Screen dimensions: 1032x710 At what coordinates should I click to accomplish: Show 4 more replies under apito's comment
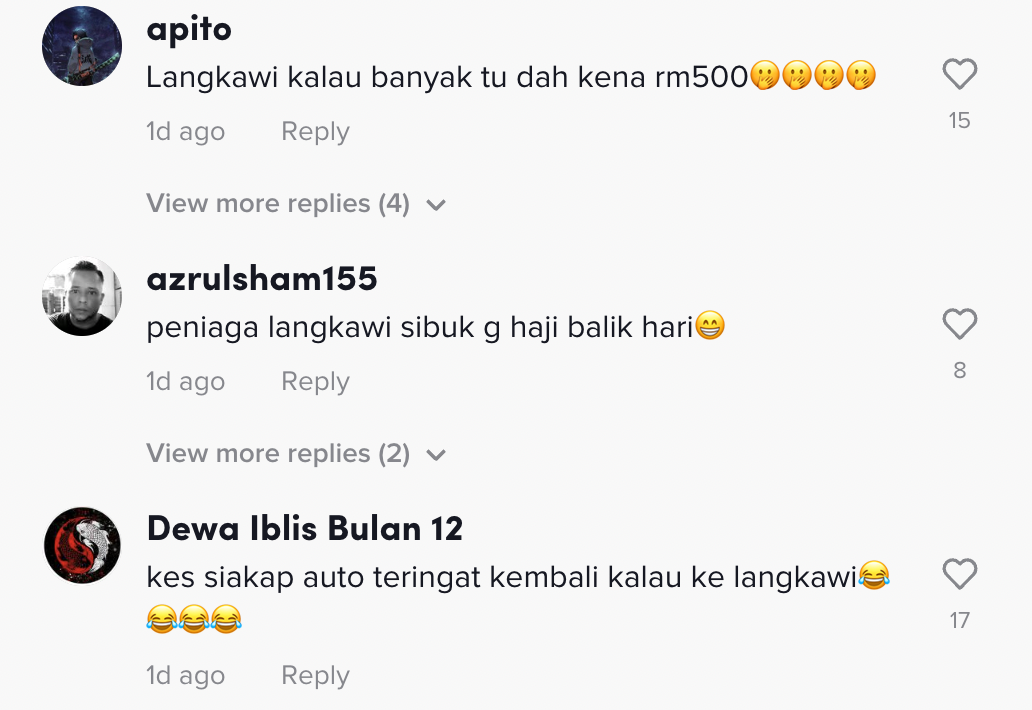click(278, 203)
